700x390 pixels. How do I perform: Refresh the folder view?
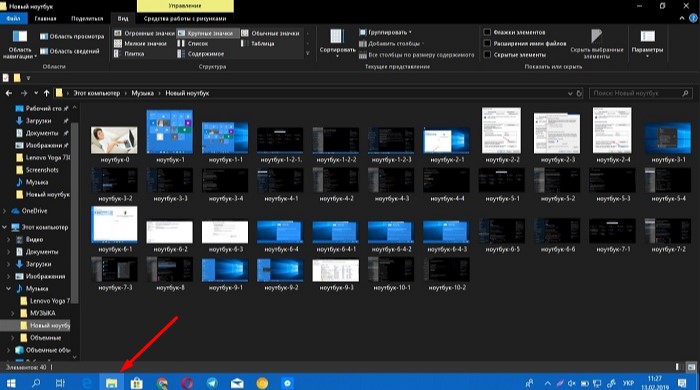pyautogui.click(x=579, y=93)
